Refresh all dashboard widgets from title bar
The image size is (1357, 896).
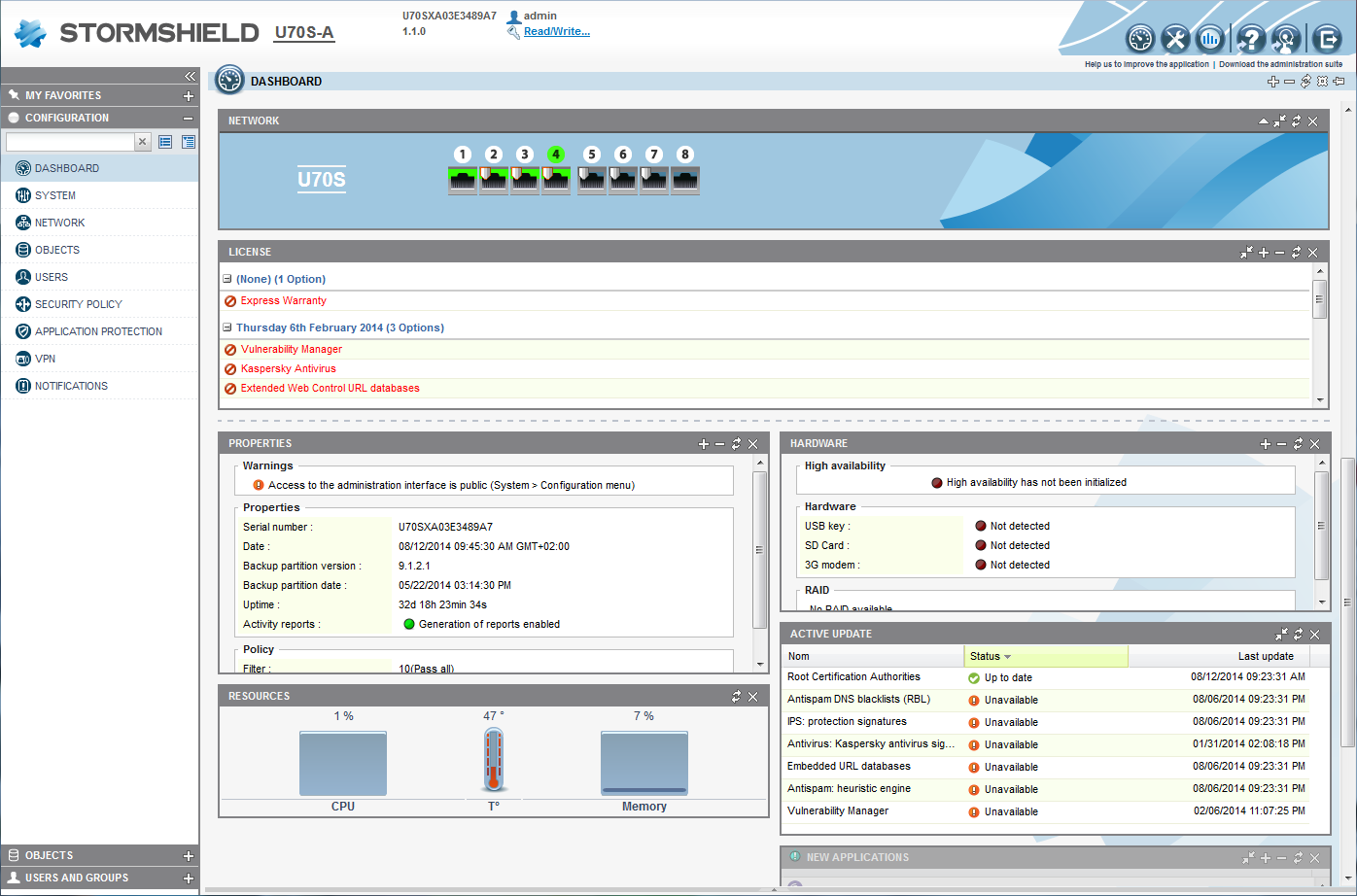coord(1305,82)
